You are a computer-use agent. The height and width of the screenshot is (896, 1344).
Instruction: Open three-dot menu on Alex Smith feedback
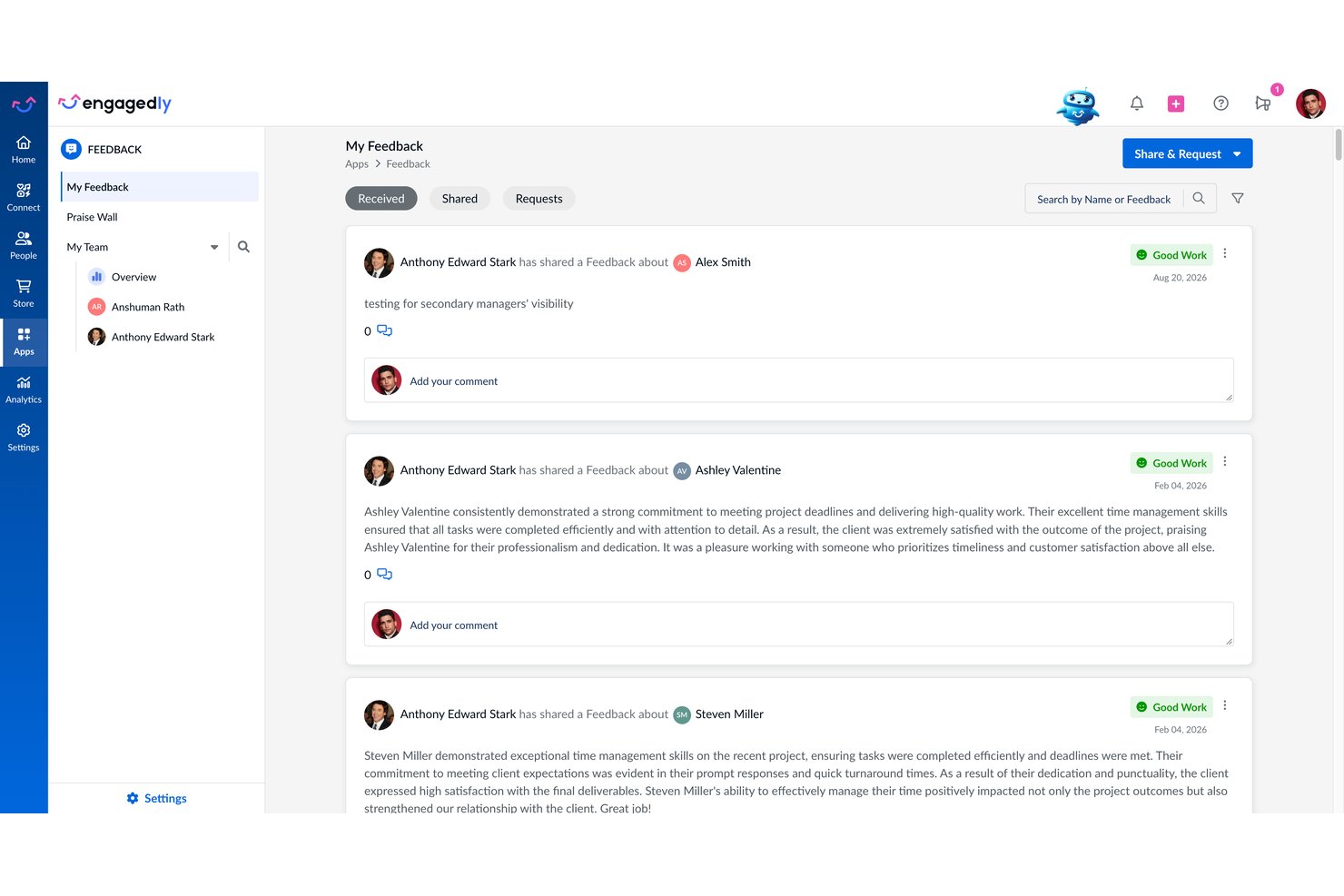point(1225,253)
